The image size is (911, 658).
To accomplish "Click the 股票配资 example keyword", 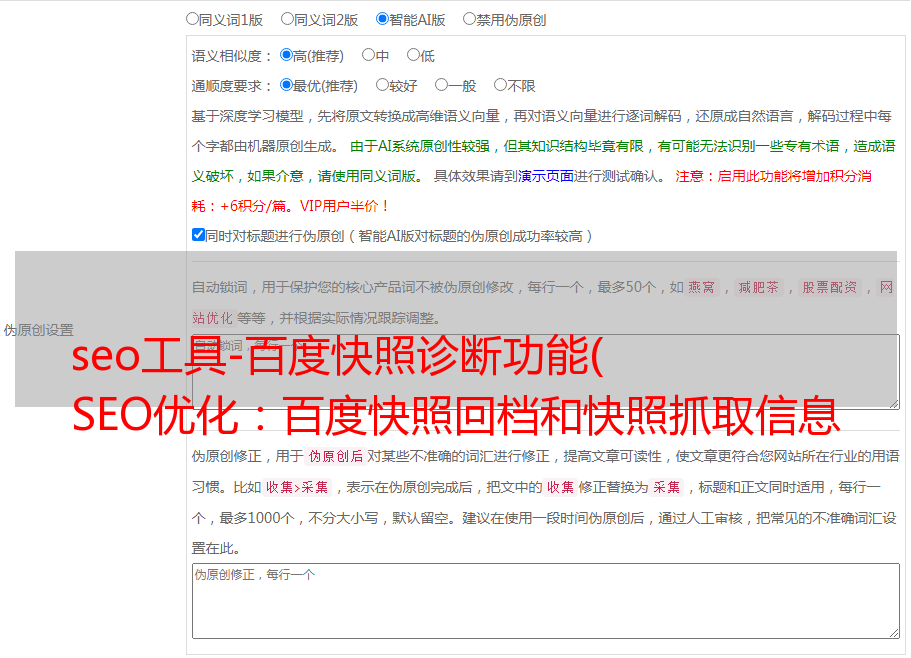I will (x=830, y=287).
